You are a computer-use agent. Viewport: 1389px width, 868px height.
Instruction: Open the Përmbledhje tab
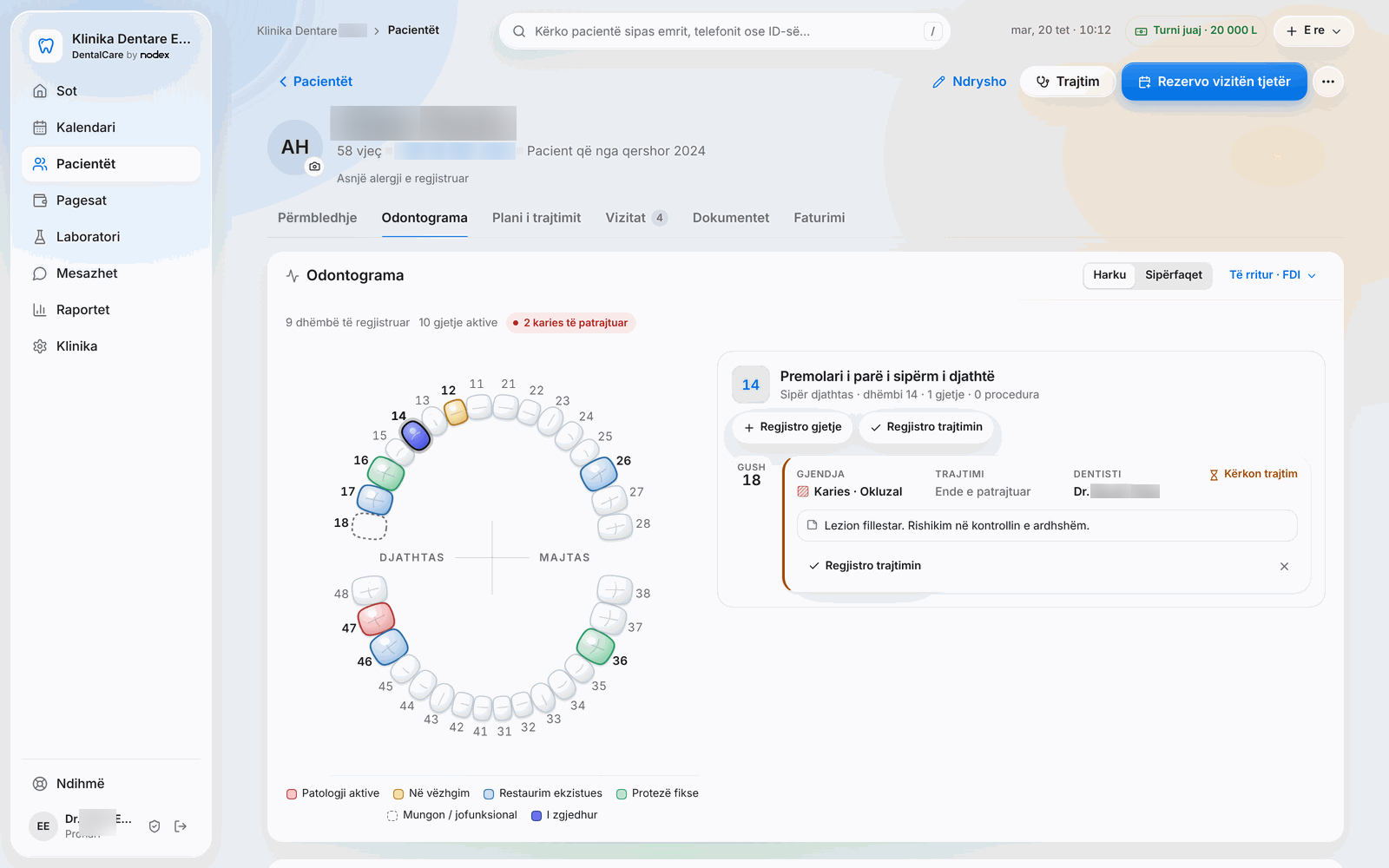pyautogui.click(x=317, y=218)
